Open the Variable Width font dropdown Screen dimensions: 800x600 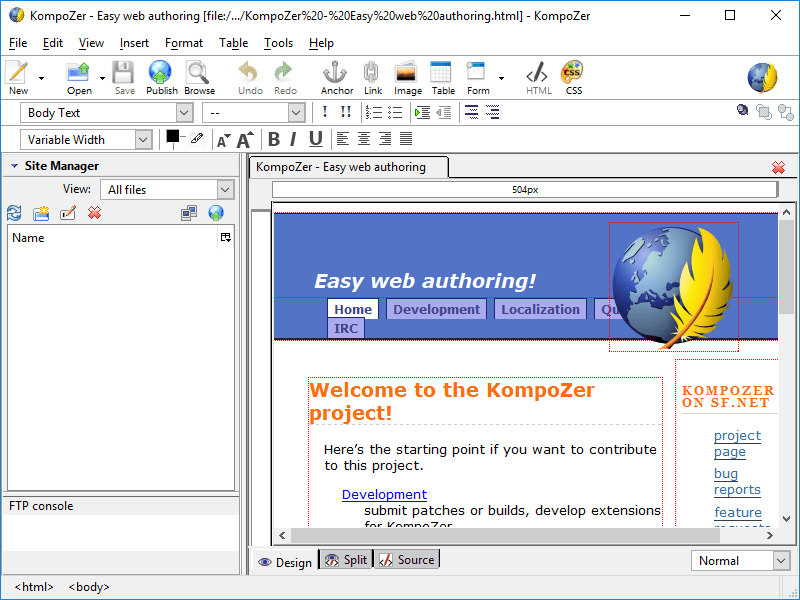87,139
